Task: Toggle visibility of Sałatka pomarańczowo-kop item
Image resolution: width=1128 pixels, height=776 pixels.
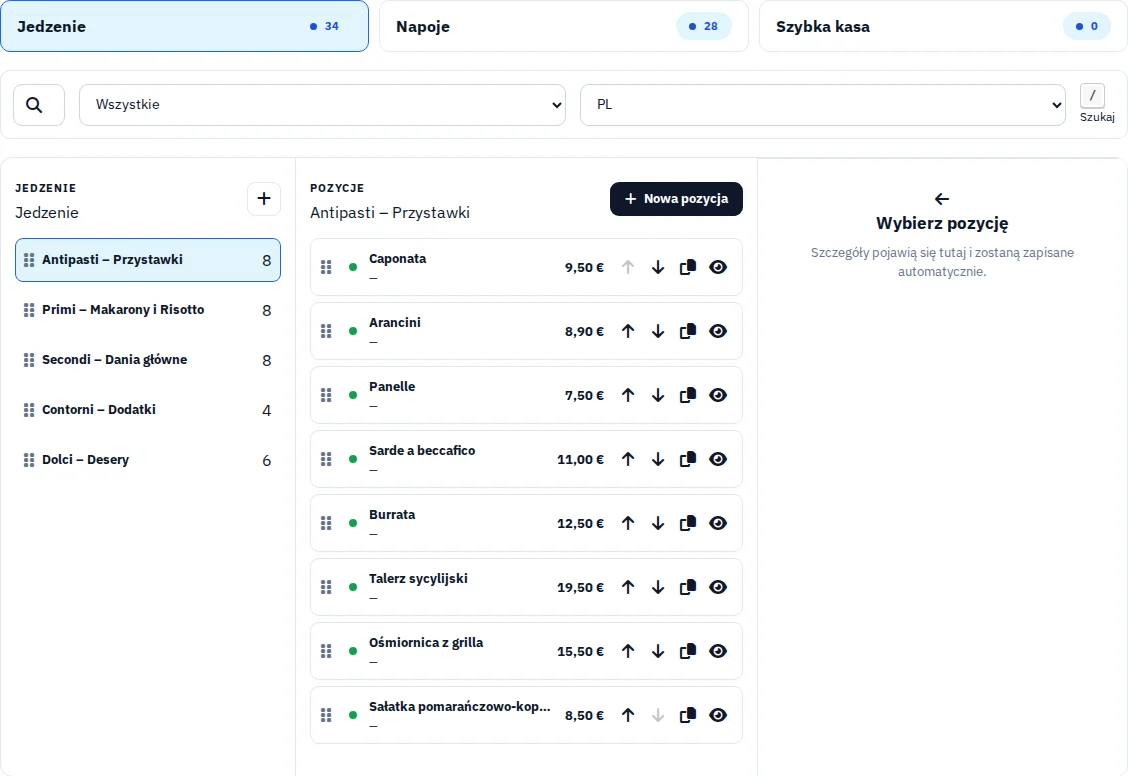Action: coord(718,716)
